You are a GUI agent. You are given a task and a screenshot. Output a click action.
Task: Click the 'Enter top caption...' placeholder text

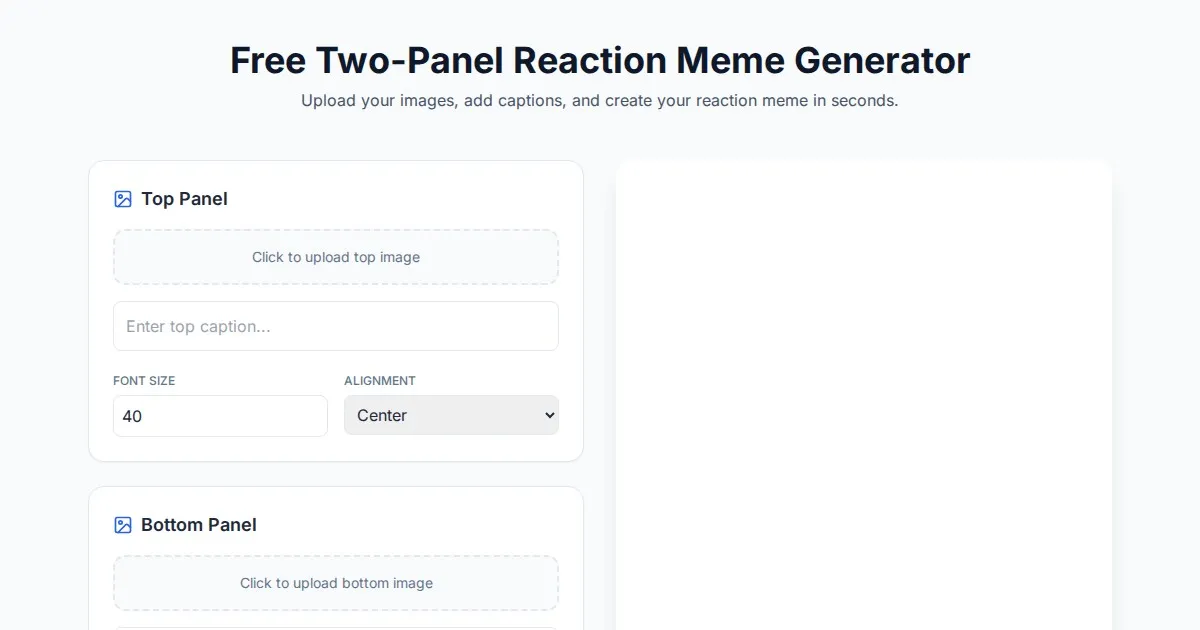click(x=198, y=326)
